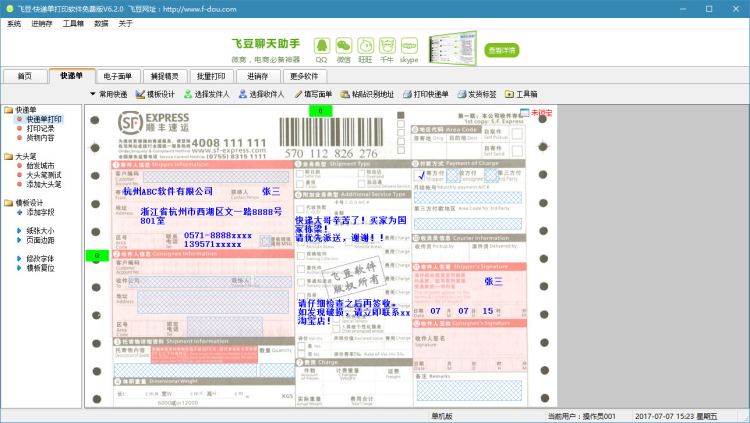
Task: Check the 自寄件 checkbox box
Action: (x=517, y=151)
